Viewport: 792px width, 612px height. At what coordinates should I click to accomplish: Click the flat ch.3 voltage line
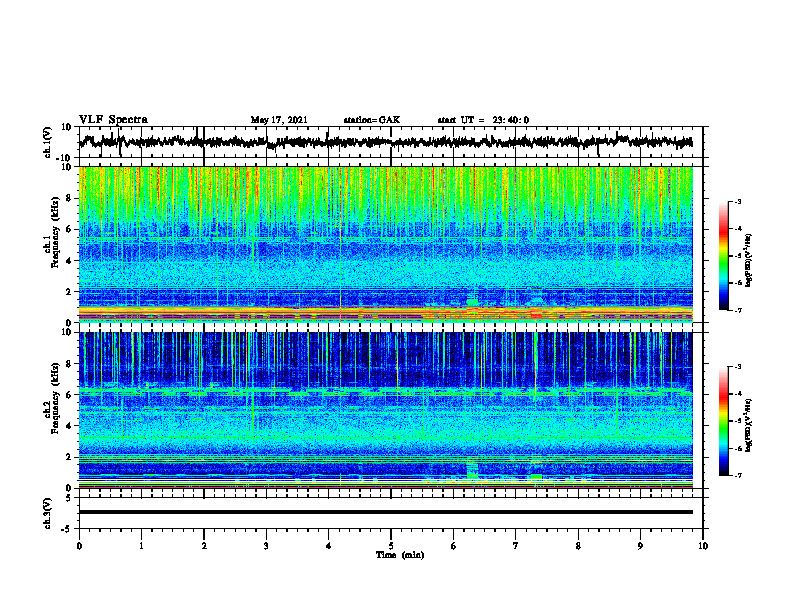[385, 512]
